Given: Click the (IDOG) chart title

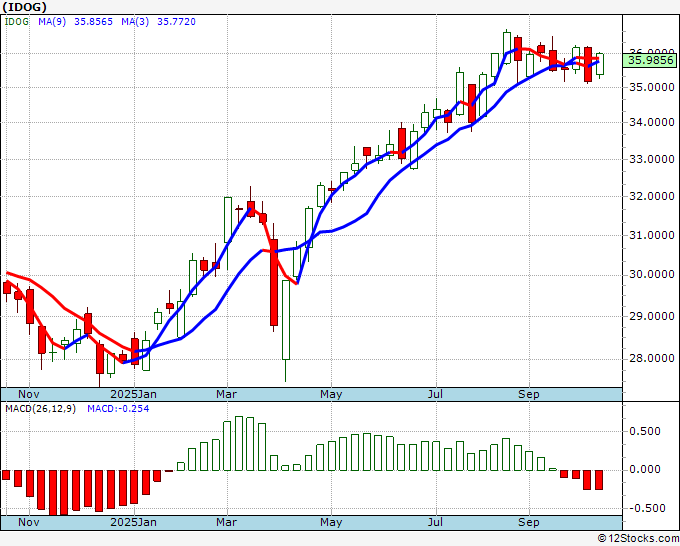Looking at the screenshot, I should [x=24, y=7].
